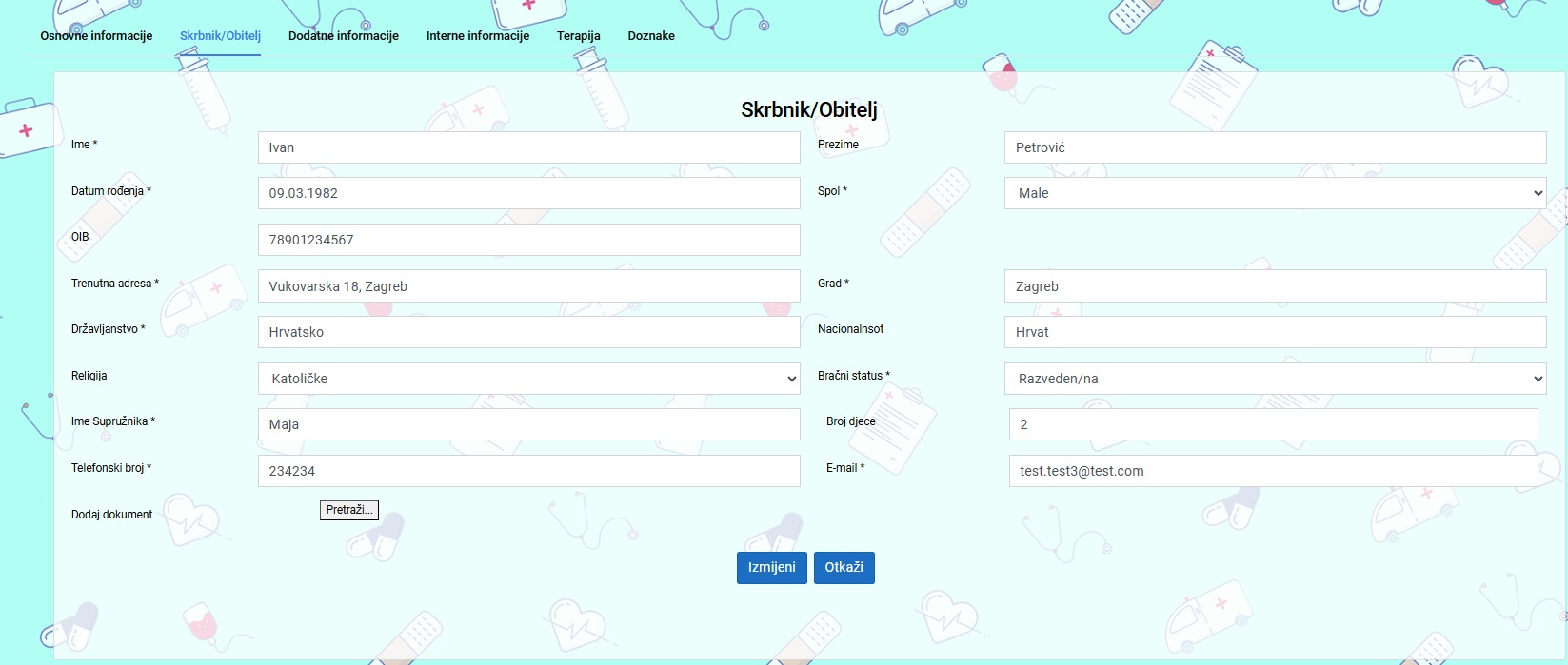Open the Interne informacije tab
The height and width of the screenshot is (665, 1568).
(x=477, y=36)
